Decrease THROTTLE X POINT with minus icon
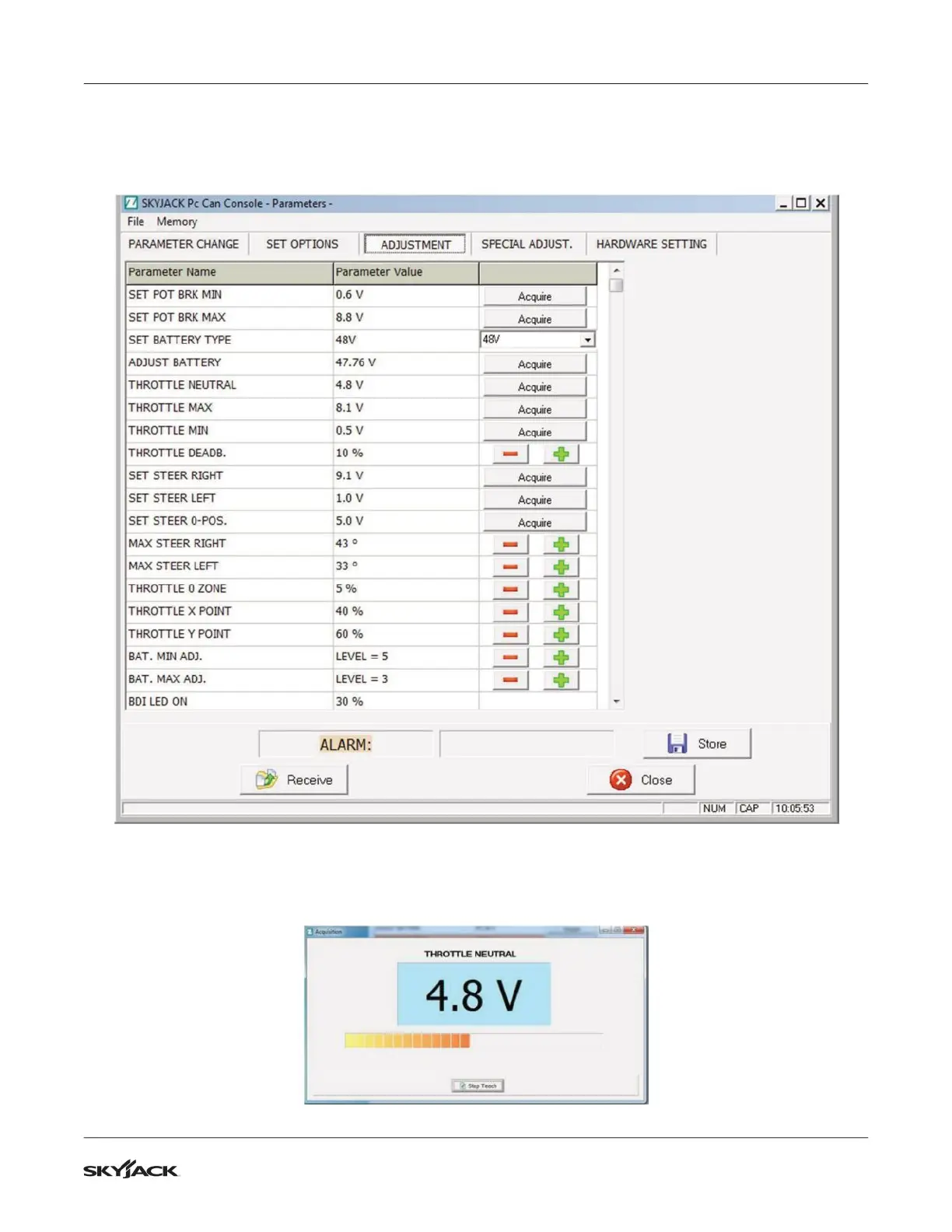The height and width of the screenshot is (1232, 952). point(510,612)
